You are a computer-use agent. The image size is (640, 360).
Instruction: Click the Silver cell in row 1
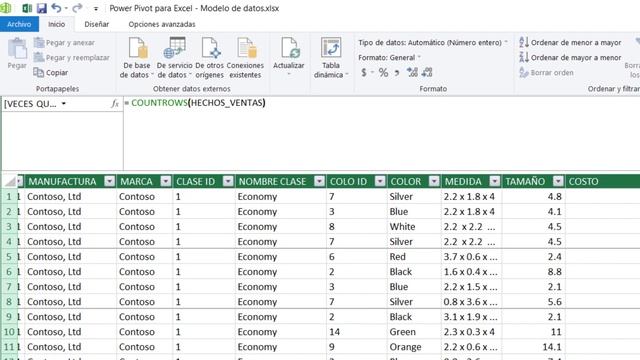tap(414, 197)
